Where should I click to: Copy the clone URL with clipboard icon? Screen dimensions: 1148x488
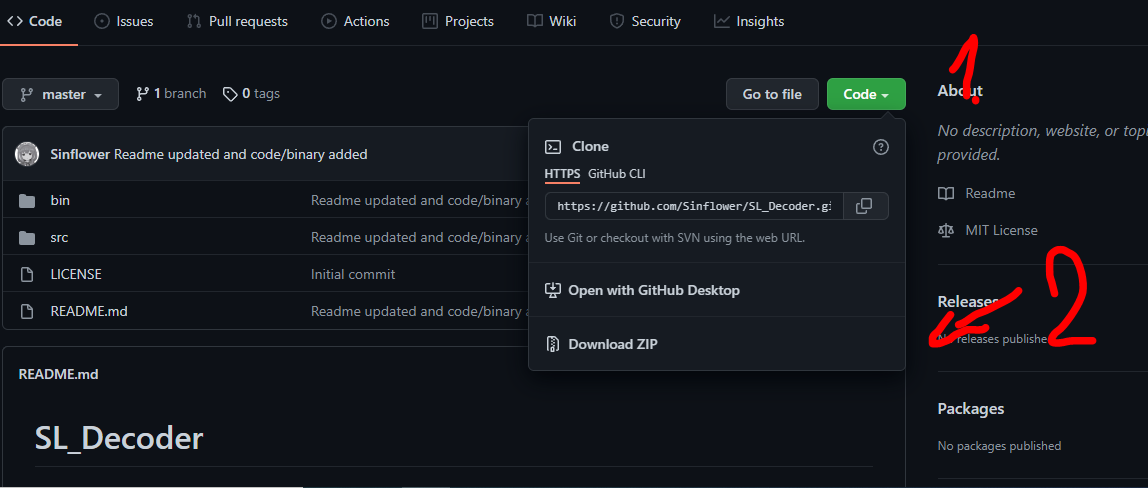[x=865, y=206]
